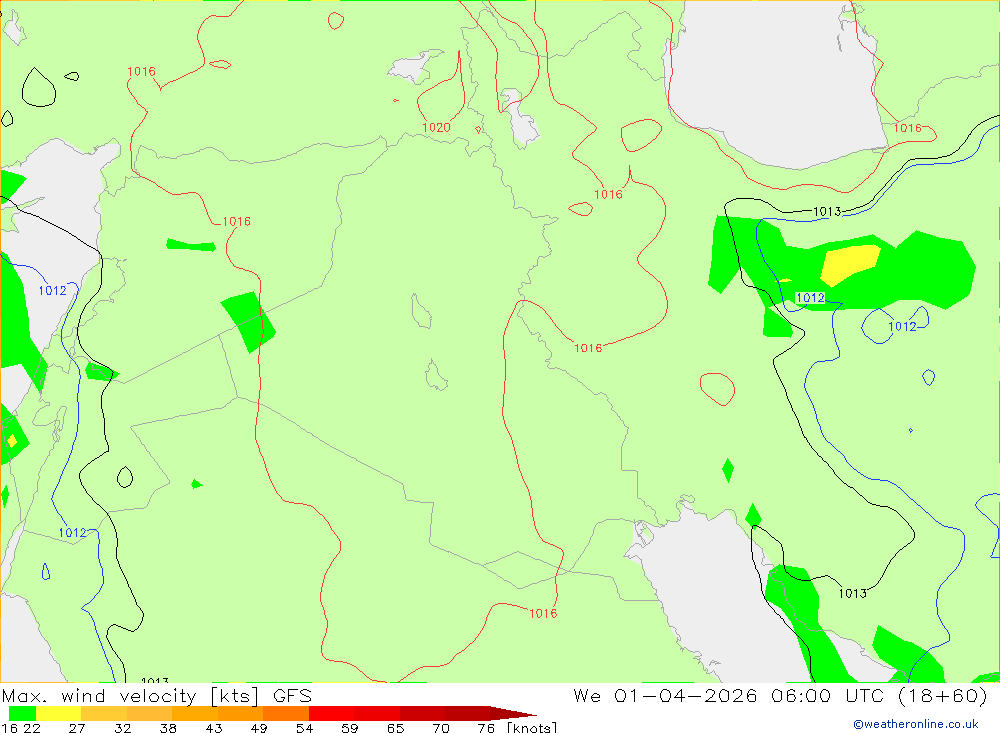Pick the legend swatch between 27 and 32
Image resolution: width=1000 pixels, height=733 pixels.
pos(104,713)
